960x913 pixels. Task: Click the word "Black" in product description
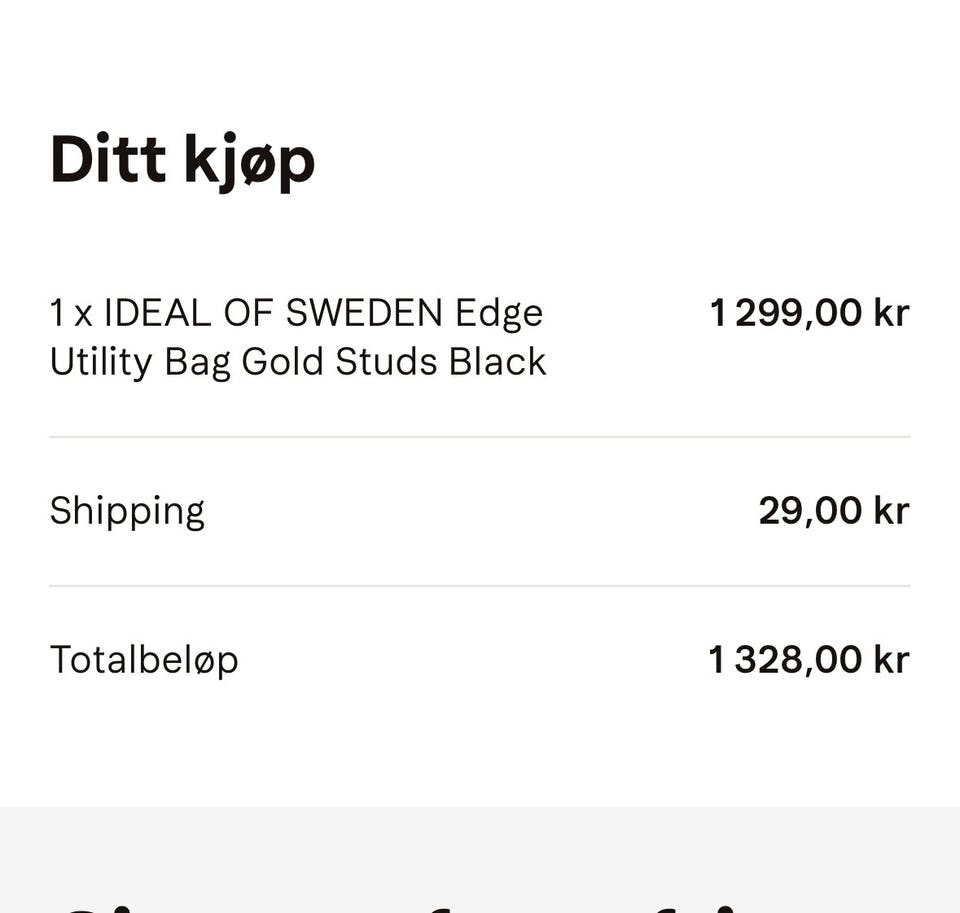click(x=497, y=362)
